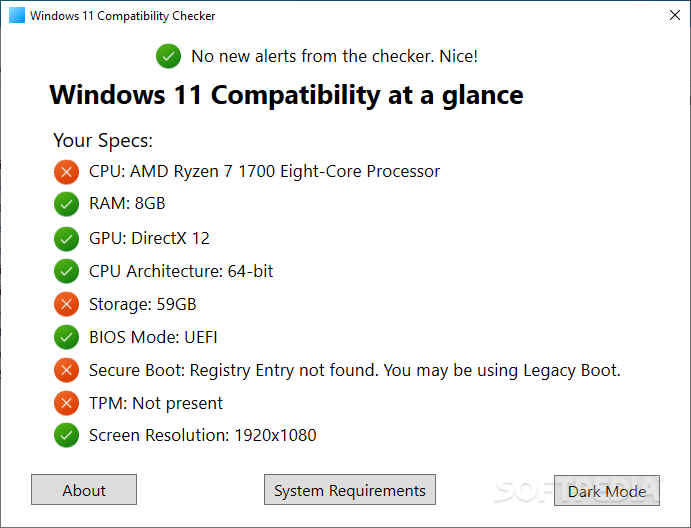
Task: Open the About dialog
Action: coord(84,490)
